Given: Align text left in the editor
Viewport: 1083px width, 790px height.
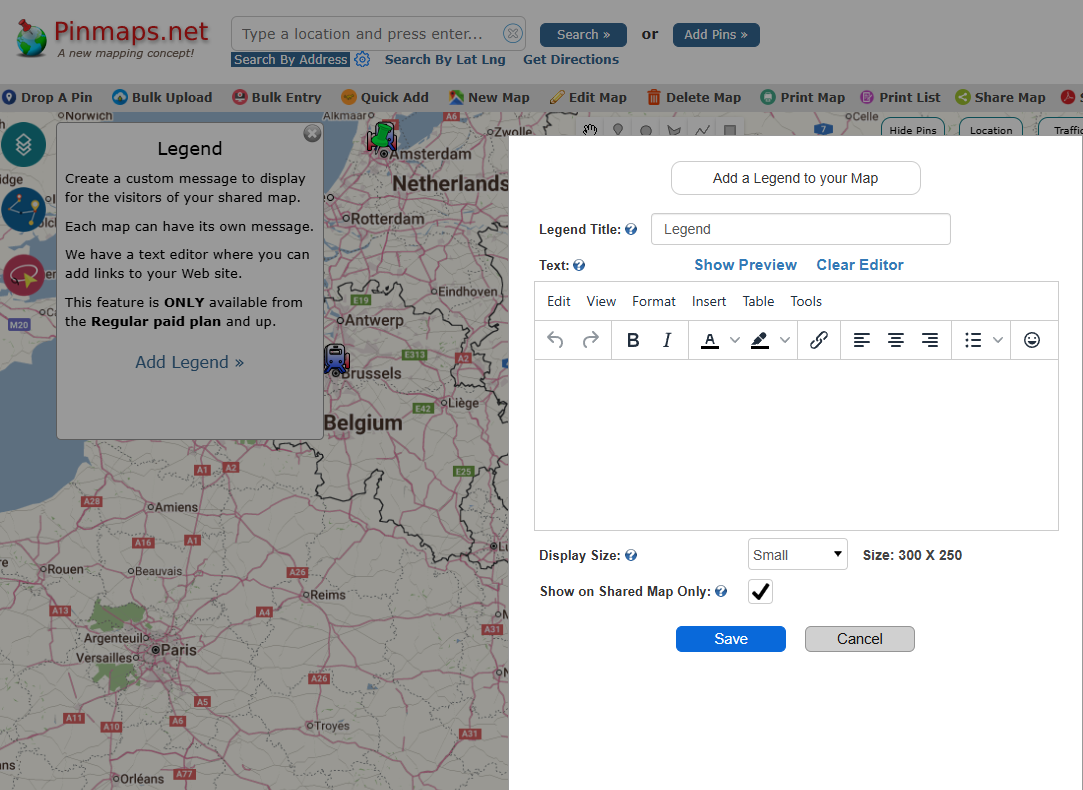Looking at the screenshot, I should coord(861,340).
